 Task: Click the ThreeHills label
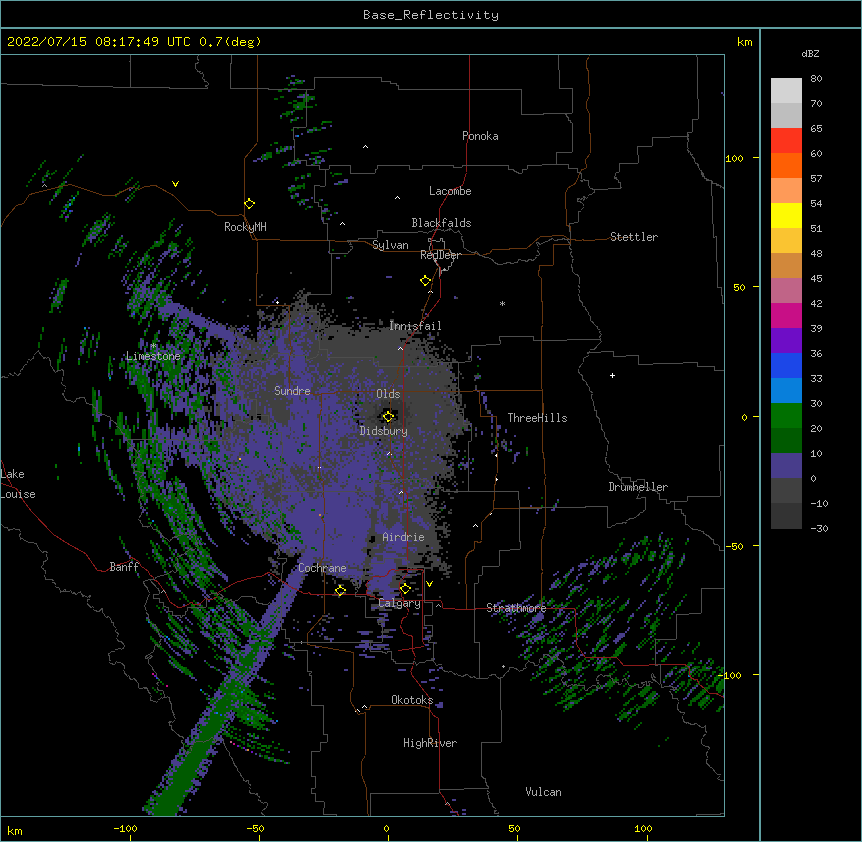pos(537,418)
